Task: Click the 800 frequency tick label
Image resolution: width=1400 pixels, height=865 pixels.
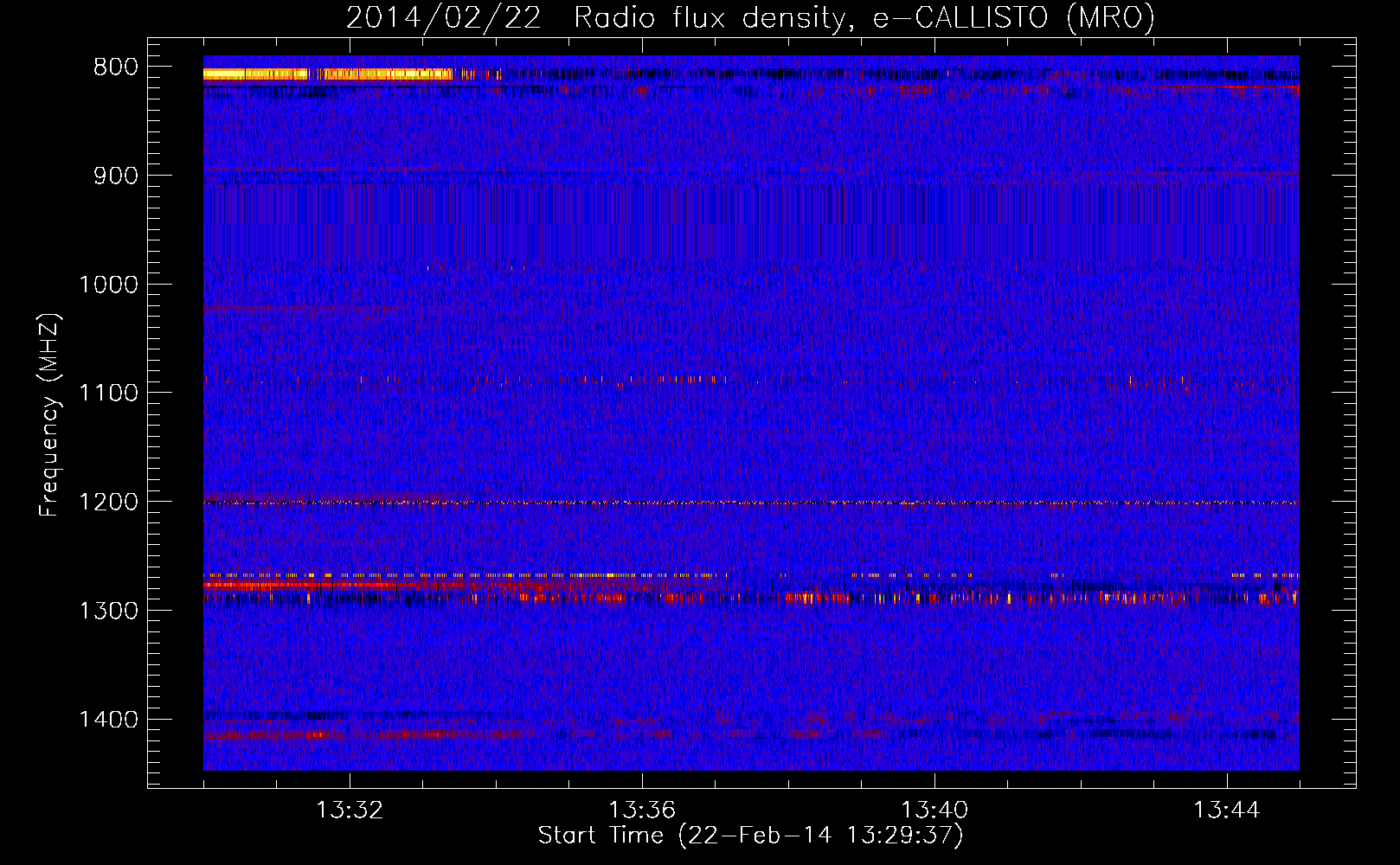Action: click(115, 67)
